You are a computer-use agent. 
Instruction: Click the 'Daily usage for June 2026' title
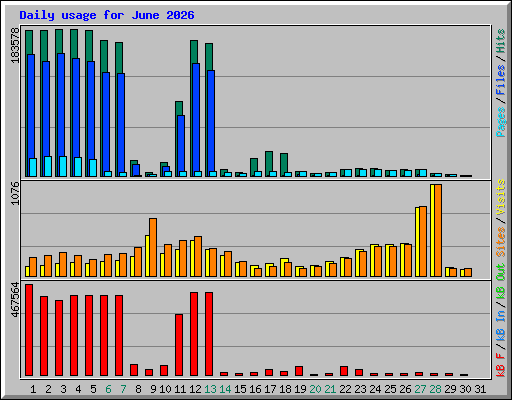[107, 15]
